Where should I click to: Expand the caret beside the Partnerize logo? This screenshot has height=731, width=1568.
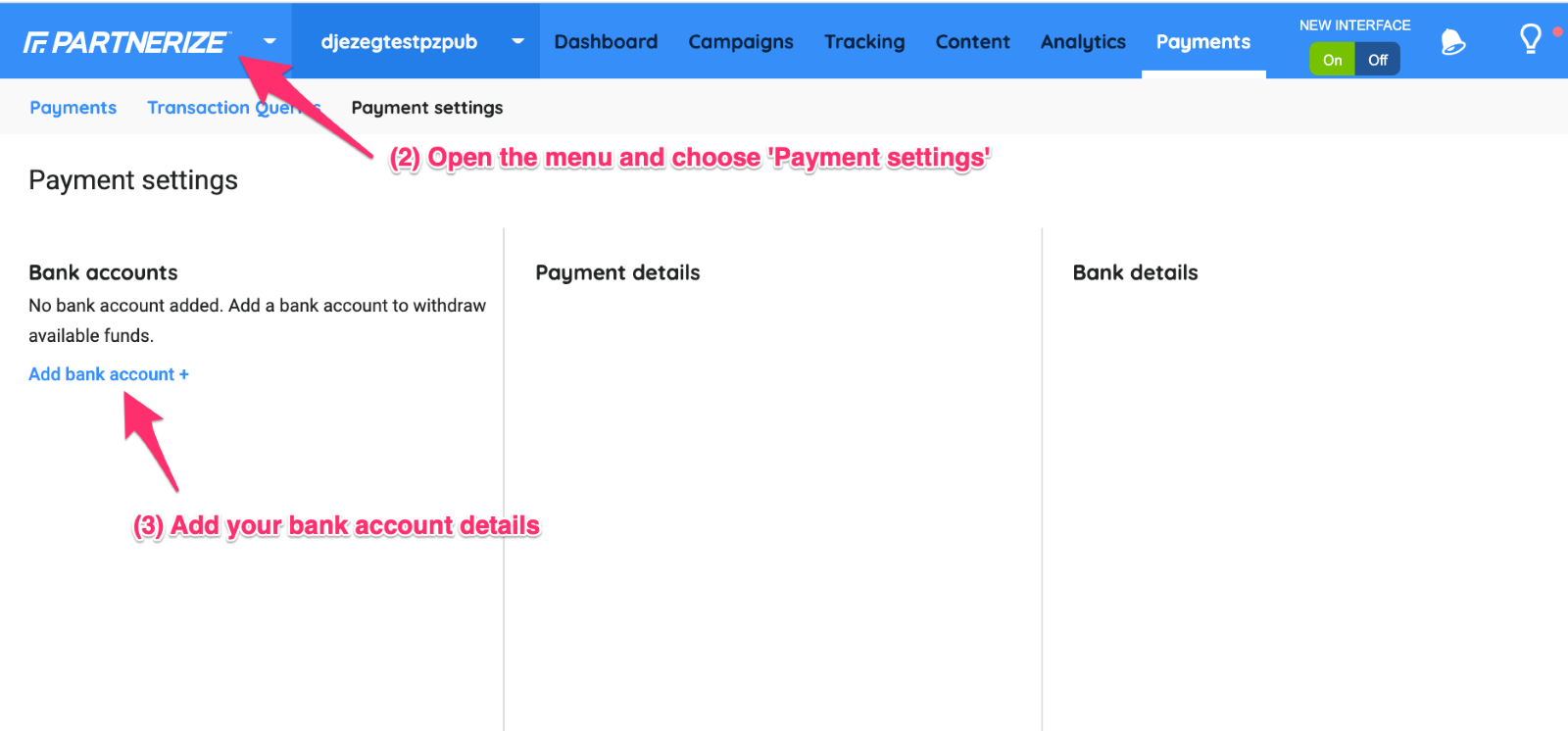[x=269, y=41]
